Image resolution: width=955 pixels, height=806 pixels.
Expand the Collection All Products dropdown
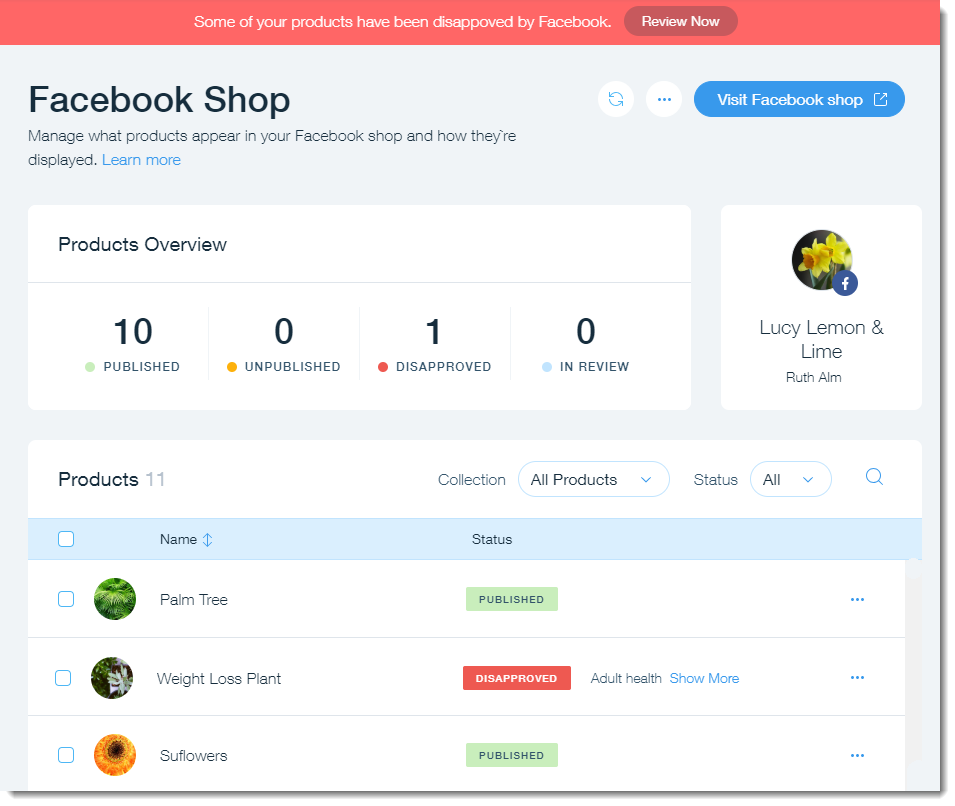pyautogui.click(x=593, y=479)
